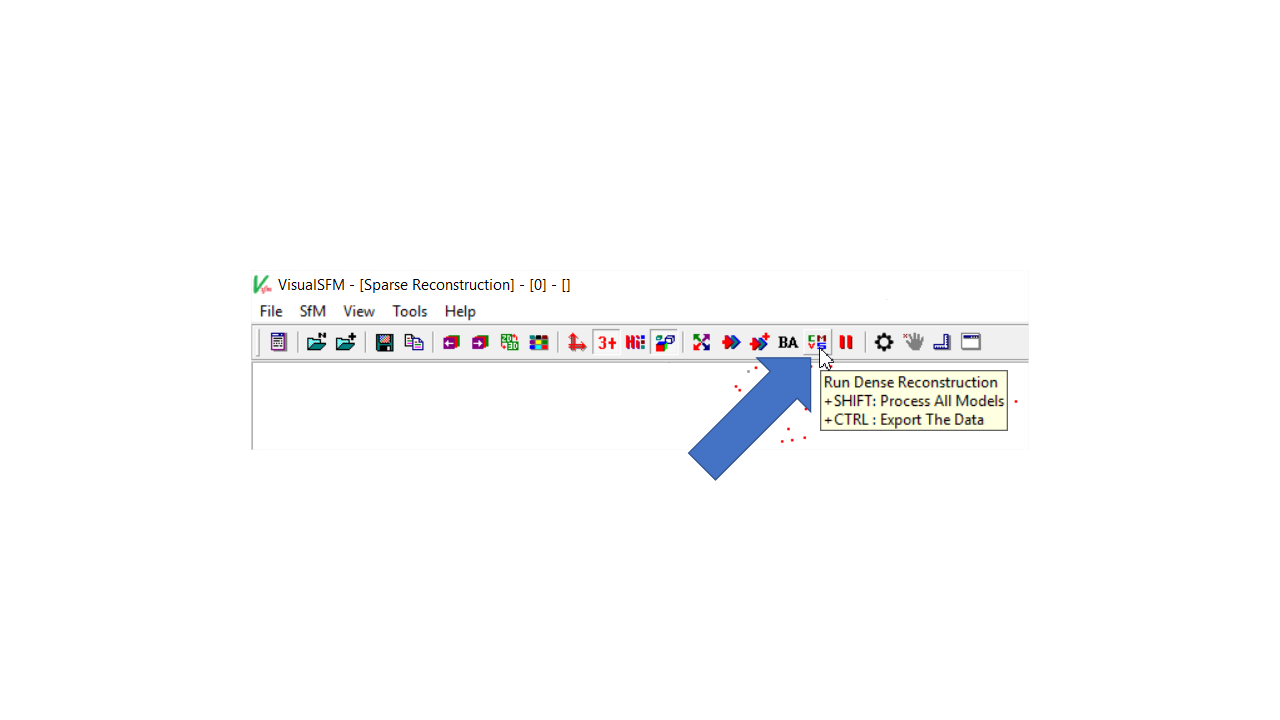This screenshot has width=1280, height=720.
Task: Switch the 2D/3D view icon
Action: click(x=509, y=342)
